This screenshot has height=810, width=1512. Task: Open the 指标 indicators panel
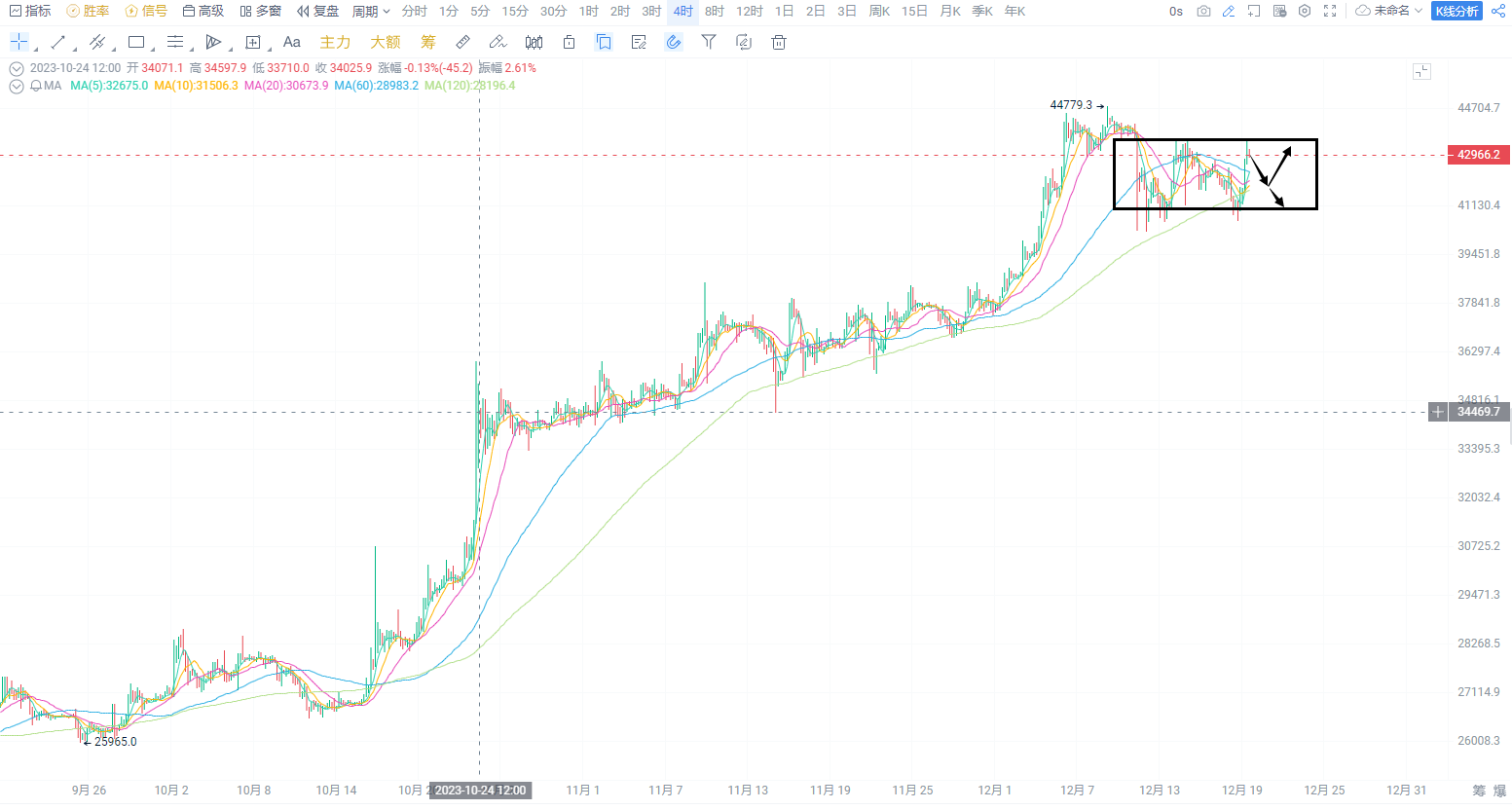pyautogui.click(x=30, y=11)
